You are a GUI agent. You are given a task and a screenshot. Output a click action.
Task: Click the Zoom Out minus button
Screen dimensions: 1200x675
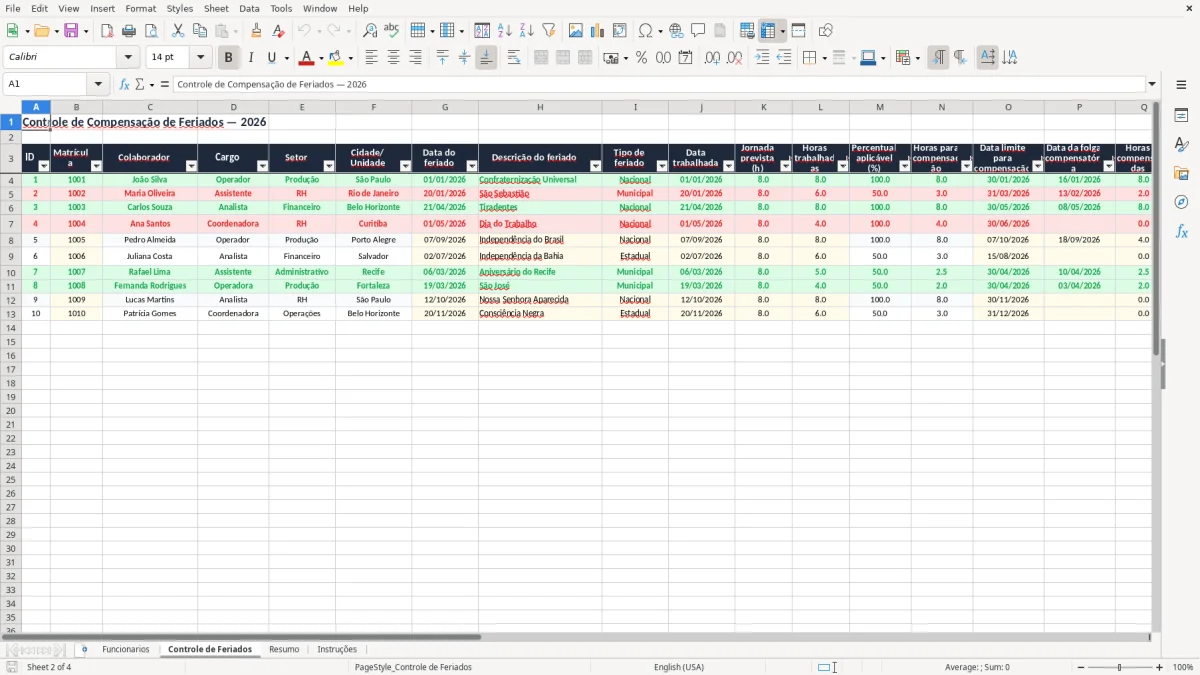point(1081,667)
